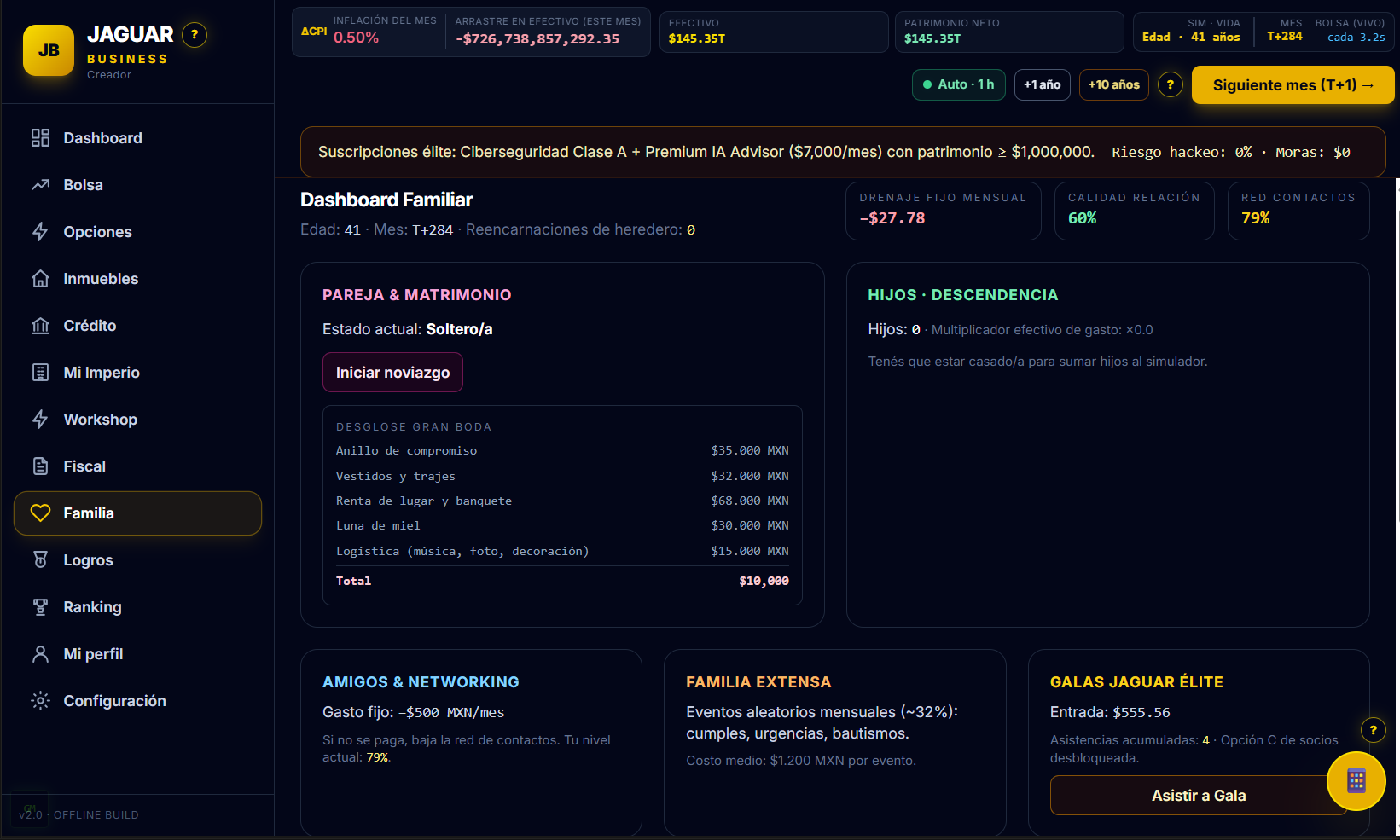
Task: Click the Calidad Relación 60% card
Action: click(x=1134, y=211)
